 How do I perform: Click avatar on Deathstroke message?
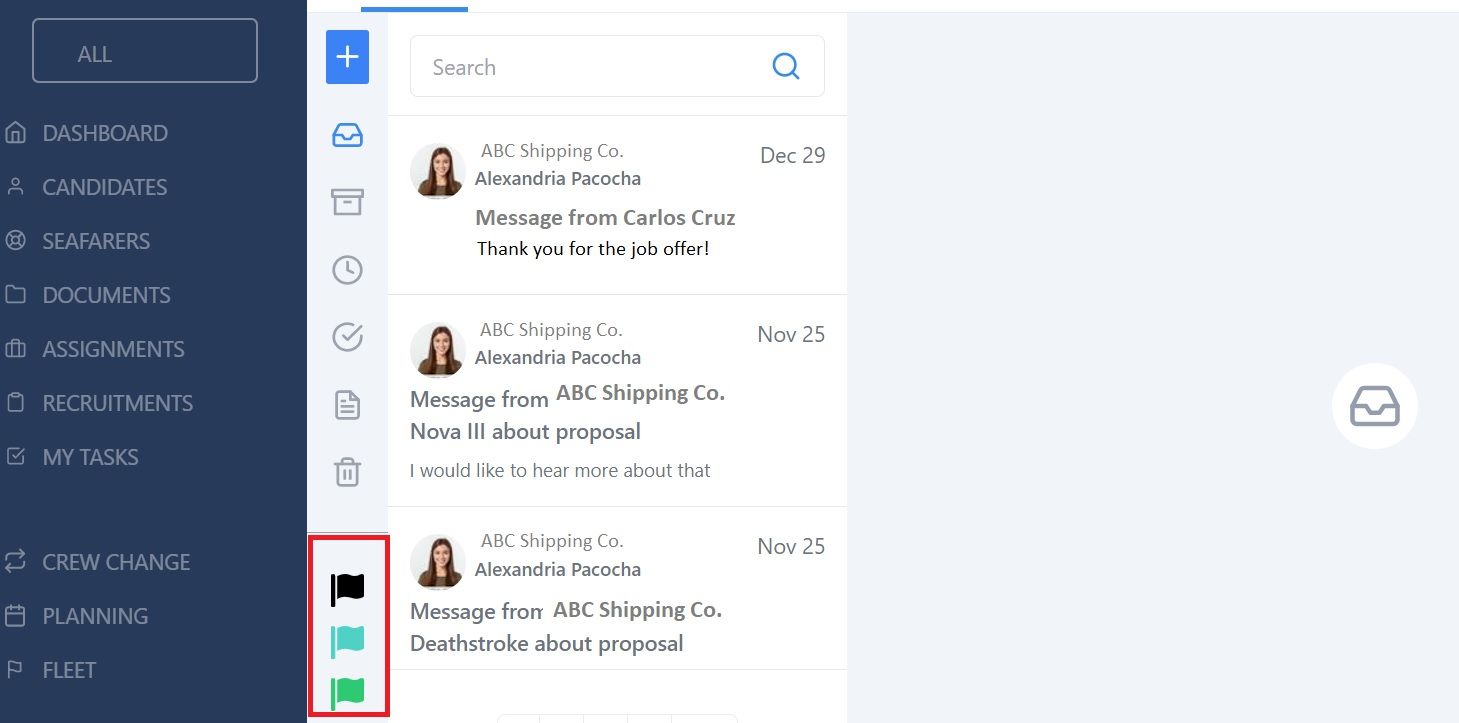click(437, 561)
